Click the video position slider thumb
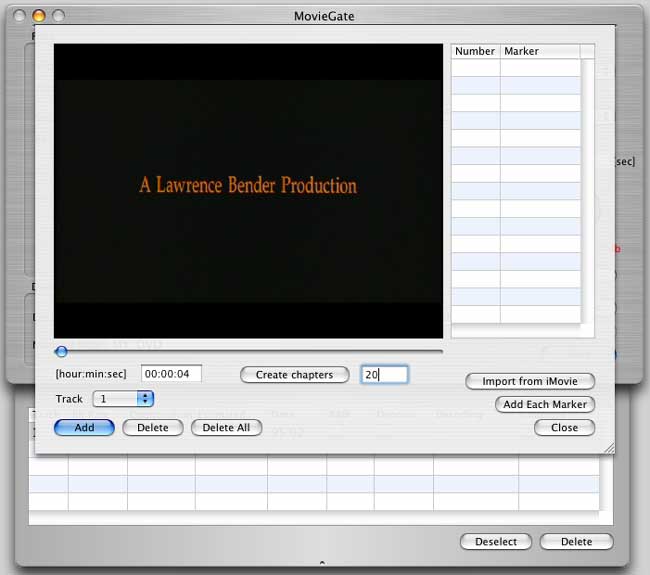650x575 pixels. click(62, 351)
